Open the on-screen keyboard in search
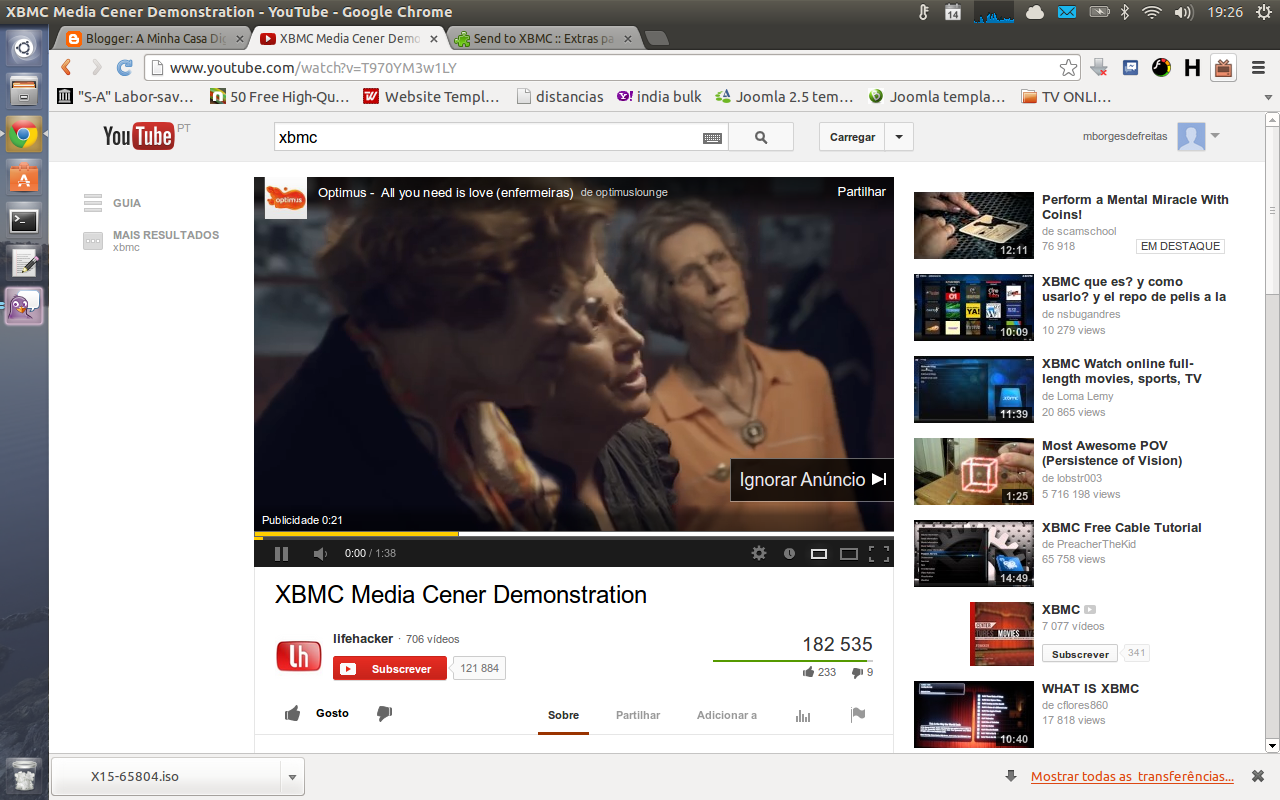 [x=712, y=136]
